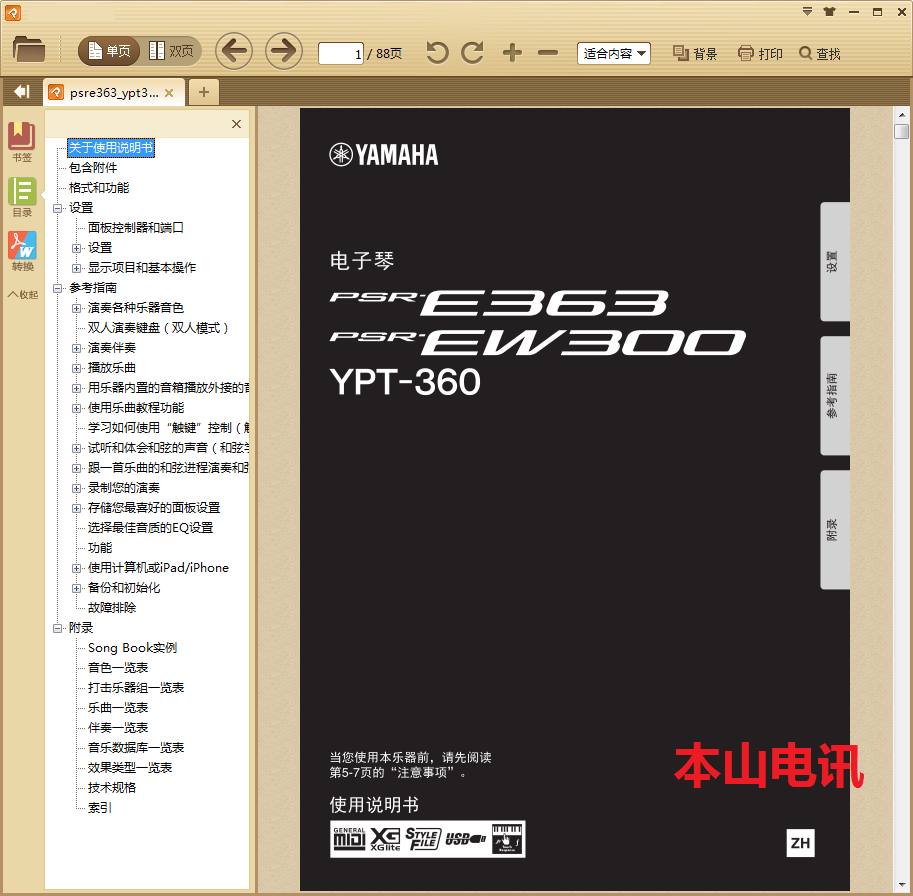Select 选择最佳音质的EQ设置 entry

click(x=150, y=528)
